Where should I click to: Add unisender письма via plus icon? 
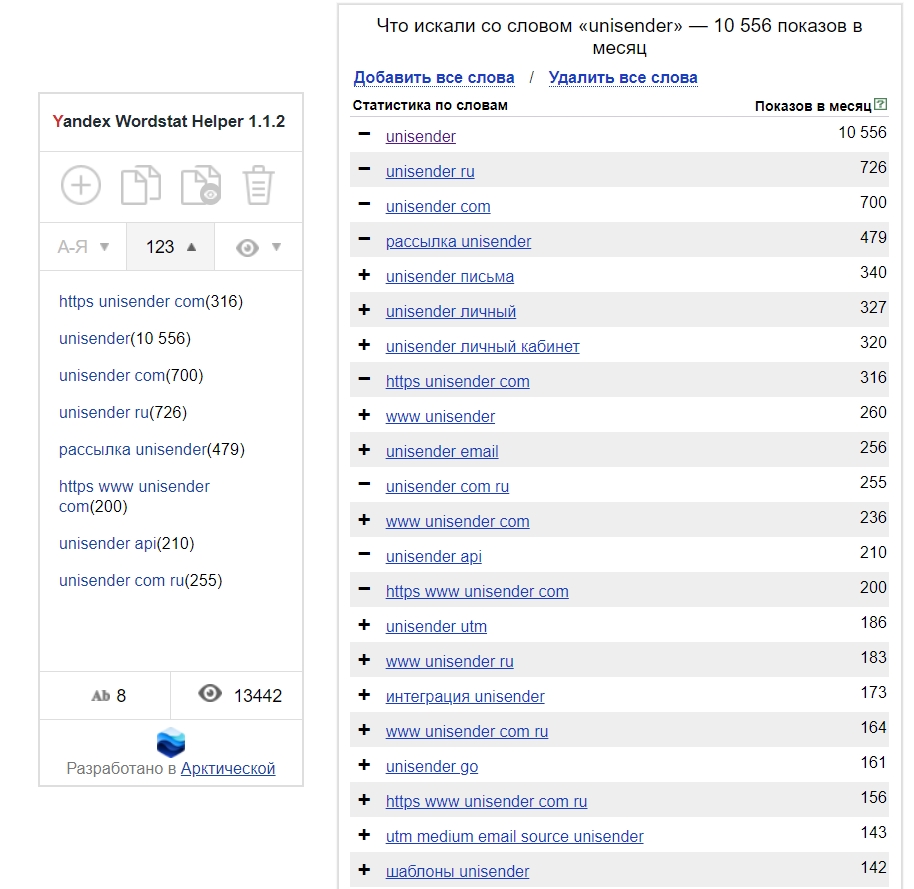(x=364, y=275)
